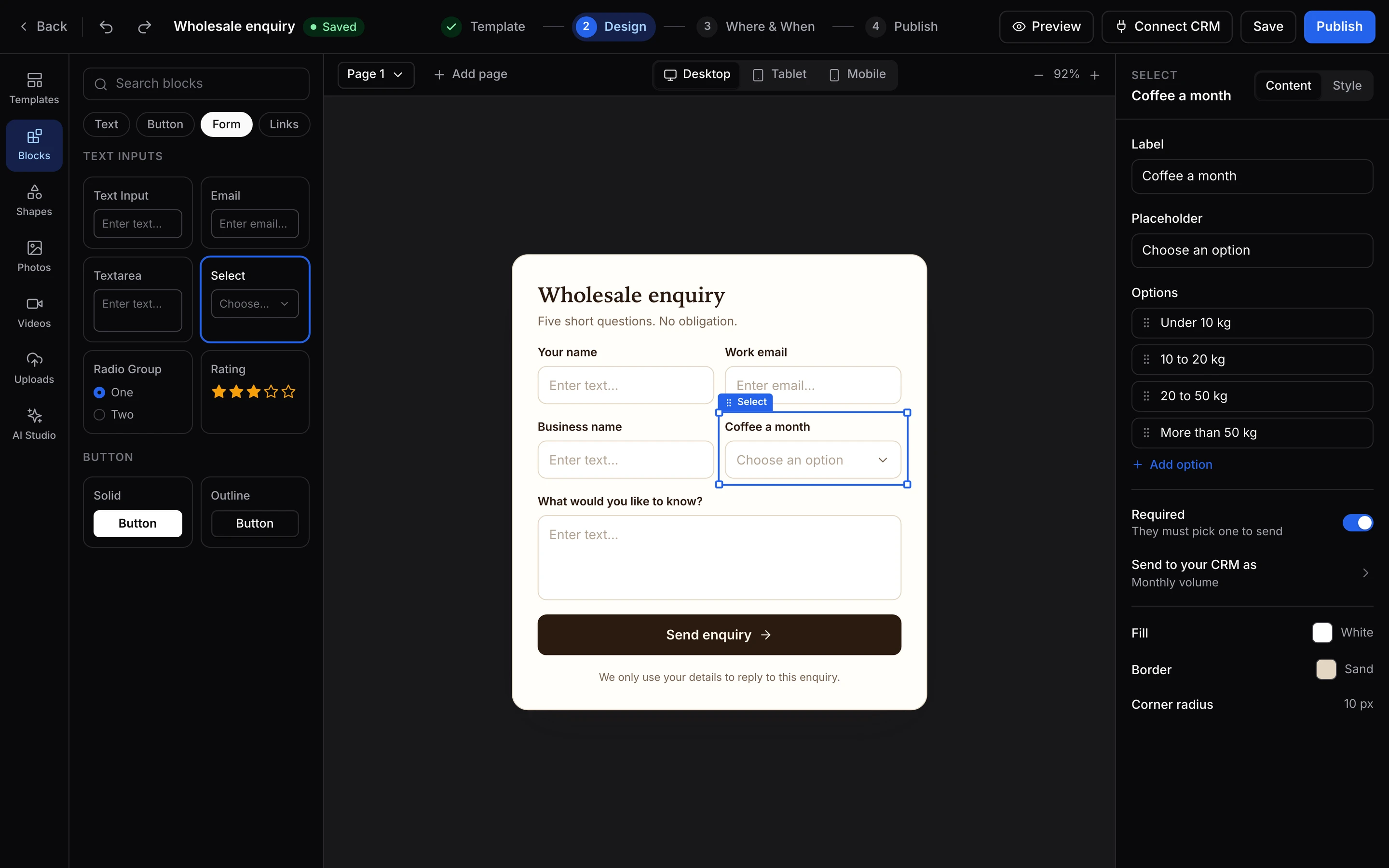Viewport: 1389px width, 868px height.
Task: Open the Shapes sidebar panel
Action: [x=34, y=200]
